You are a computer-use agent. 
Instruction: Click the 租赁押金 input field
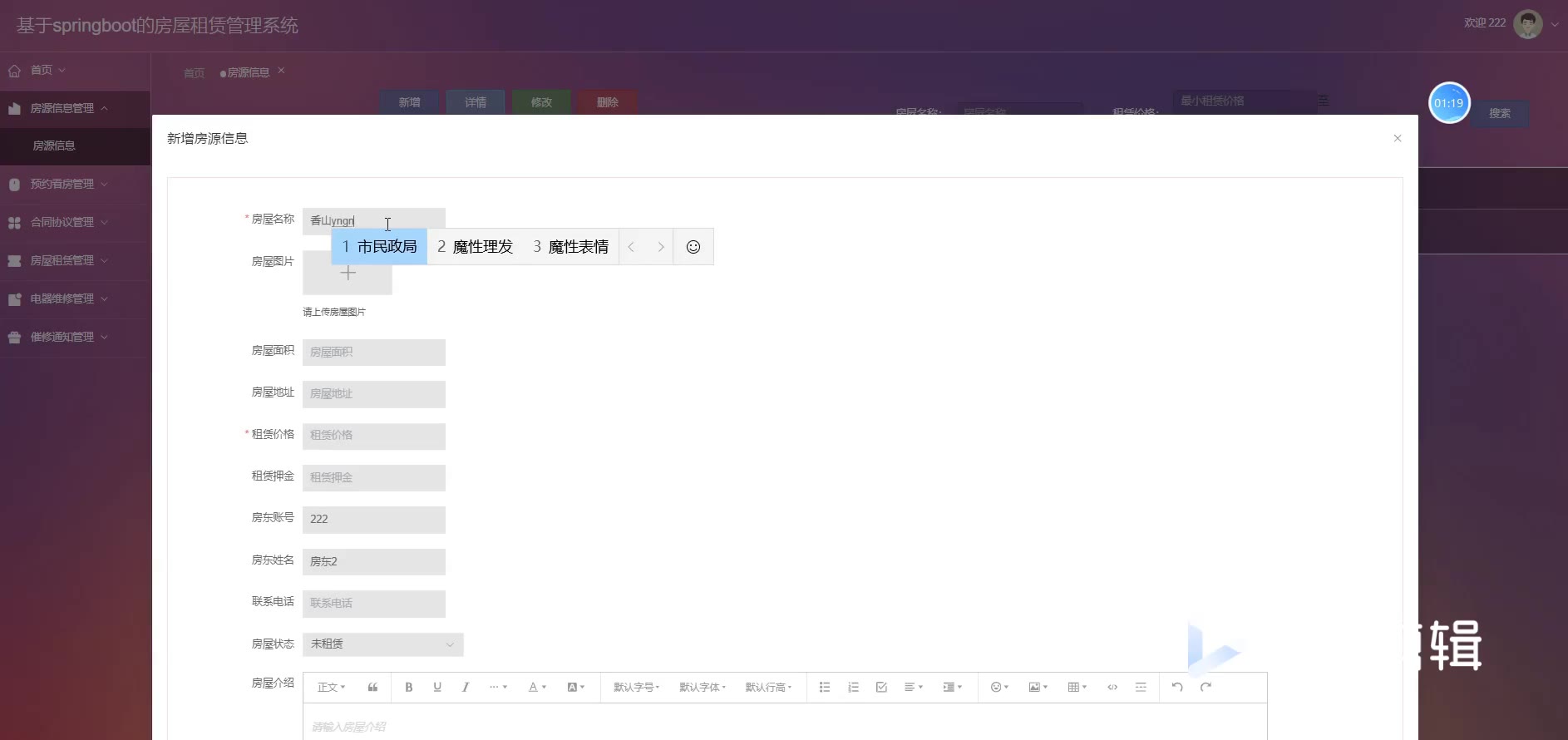point(374,478)
